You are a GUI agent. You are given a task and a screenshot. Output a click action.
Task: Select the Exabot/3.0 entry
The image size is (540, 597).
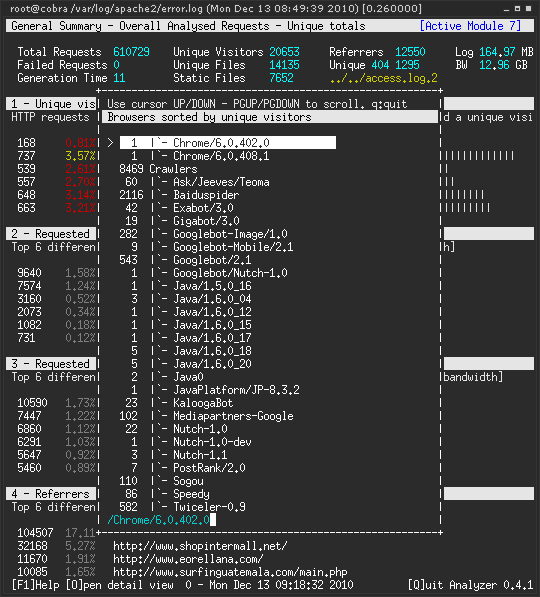click(x=179, y=208)
